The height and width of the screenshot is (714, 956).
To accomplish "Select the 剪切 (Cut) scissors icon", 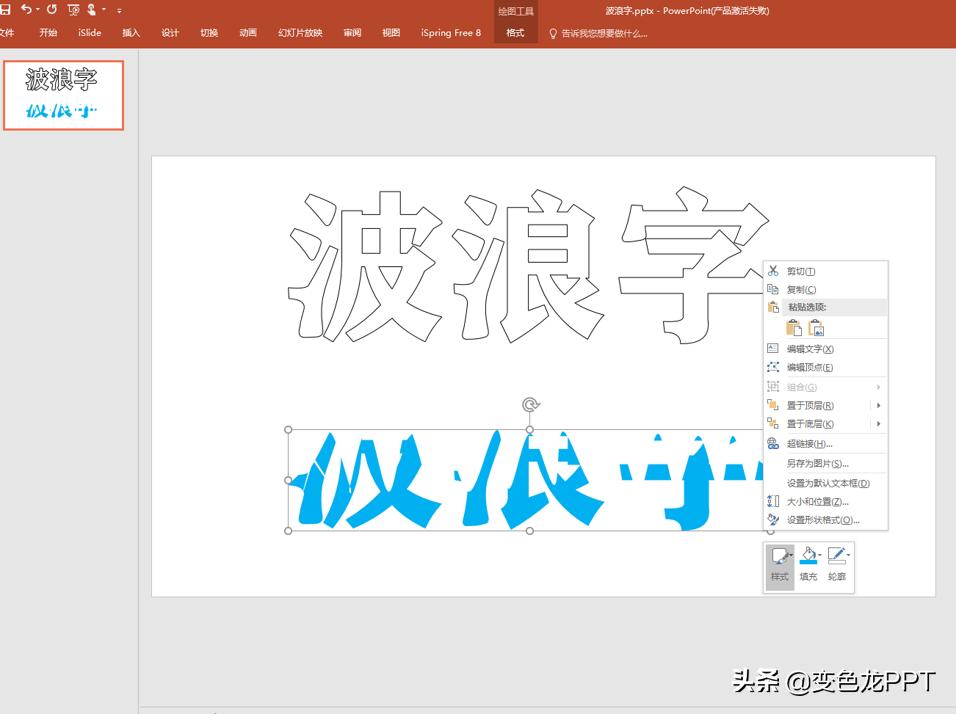I will [772, 271].
